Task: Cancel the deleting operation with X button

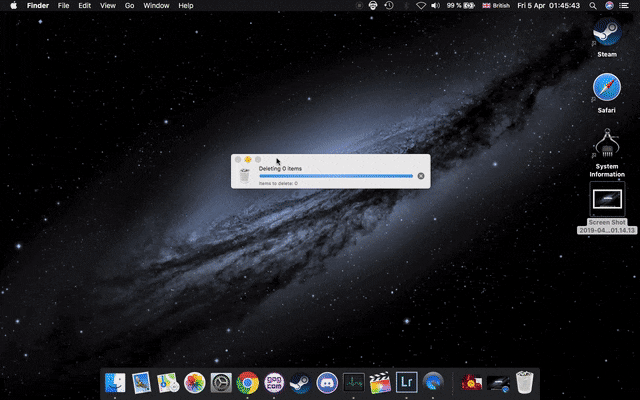Action: 421,176
